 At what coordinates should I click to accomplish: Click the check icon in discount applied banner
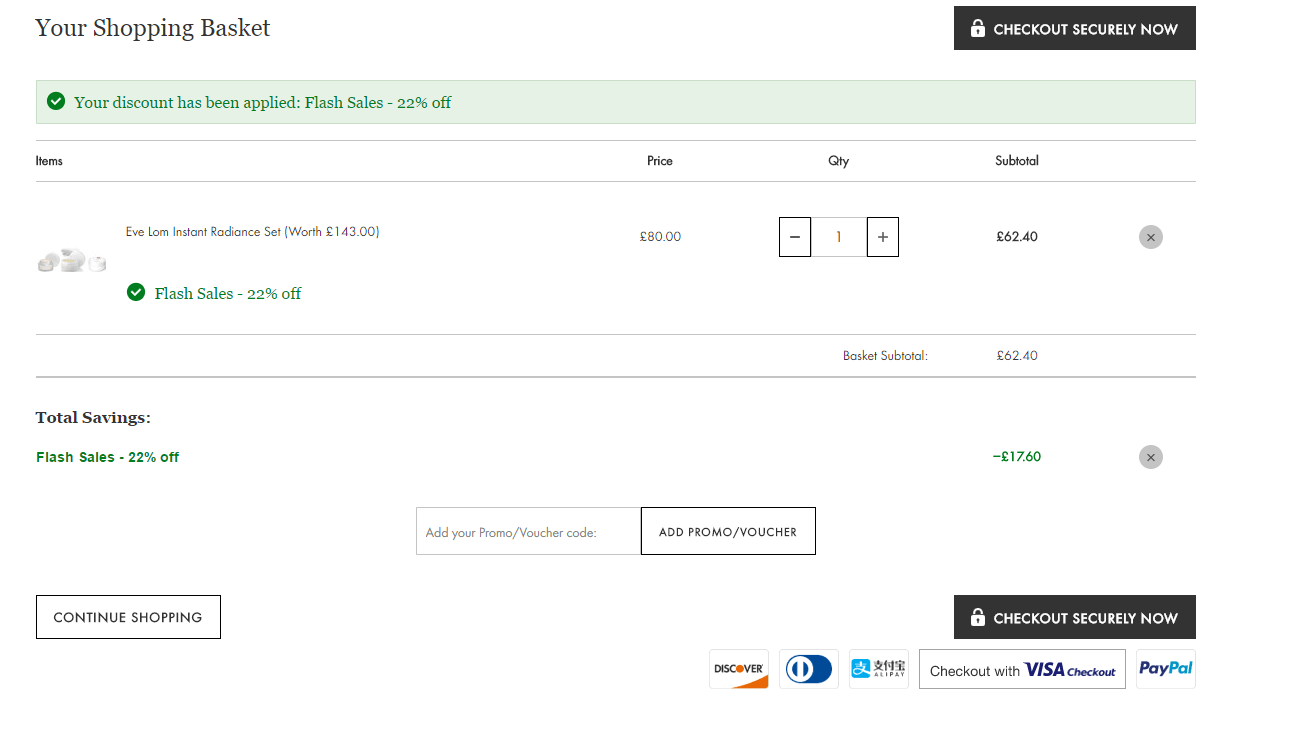point(56,101)
